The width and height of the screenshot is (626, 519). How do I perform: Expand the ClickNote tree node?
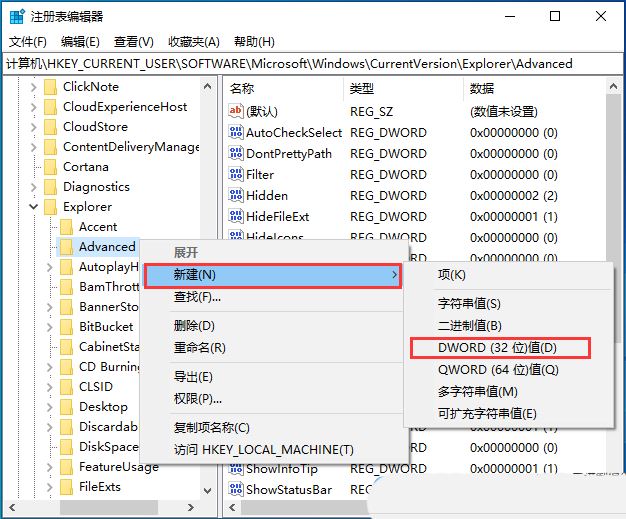tap(34, 87)
